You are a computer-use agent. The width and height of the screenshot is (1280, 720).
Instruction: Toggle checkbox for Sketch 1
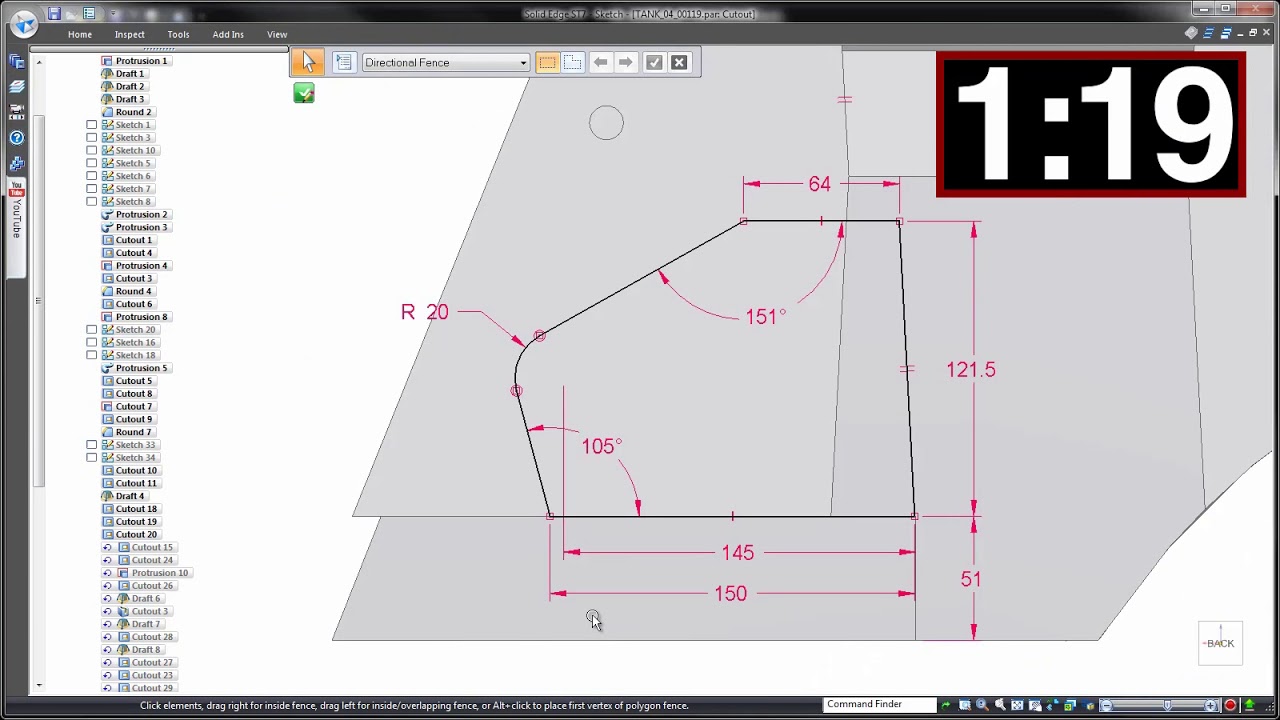pos(92,125)
